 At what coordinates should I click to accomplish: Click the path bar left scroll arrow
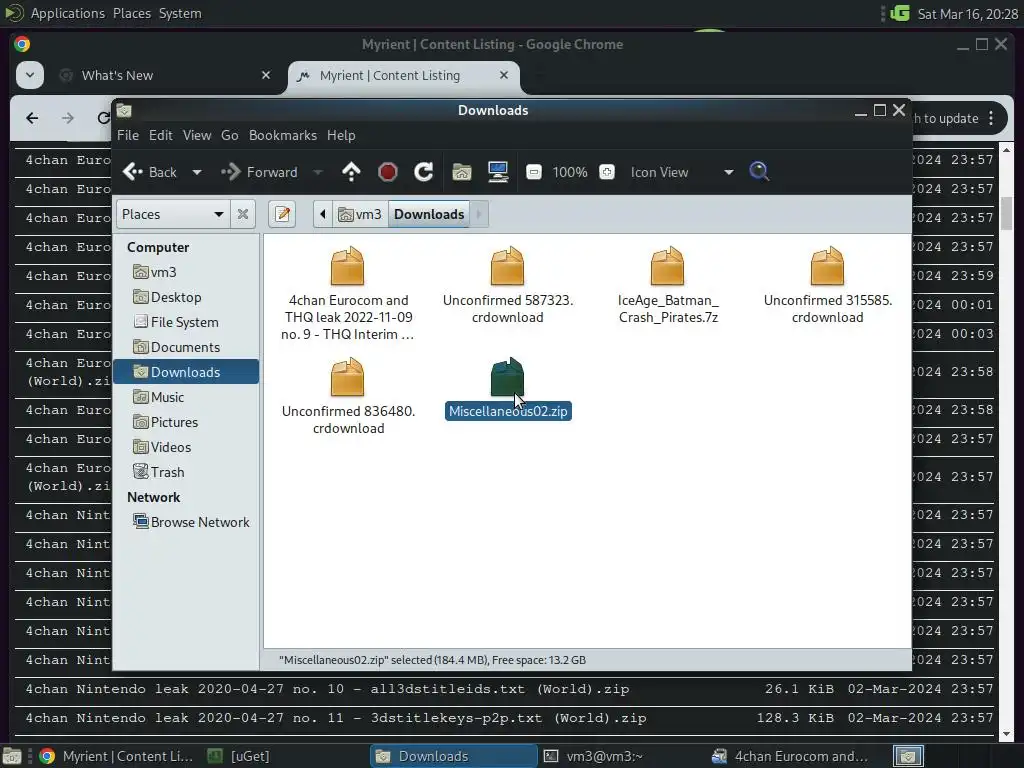[x=323, y=214]
